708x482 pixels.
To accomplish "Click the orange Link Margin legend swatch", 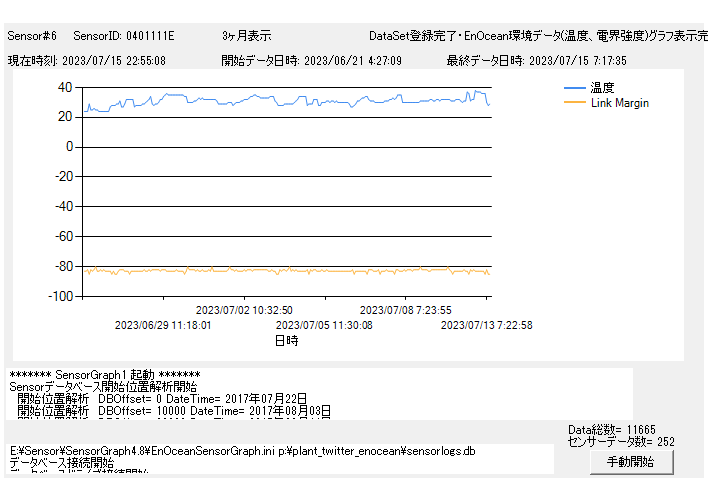I will pos(574,103).
